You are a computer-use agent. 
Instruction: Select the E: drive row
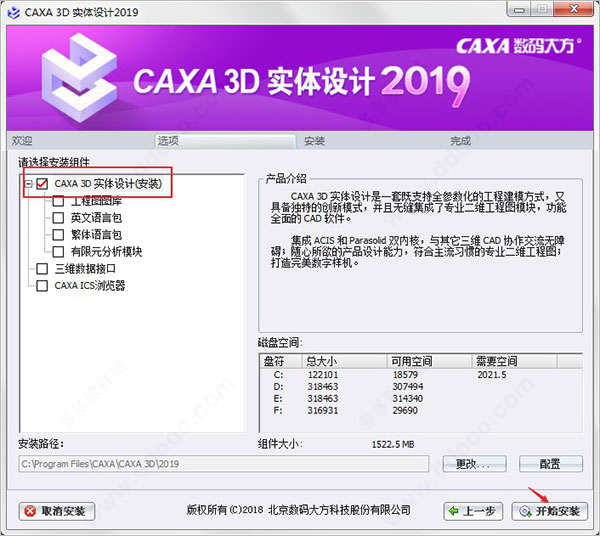pyautogui.click(x=421, y=399)
